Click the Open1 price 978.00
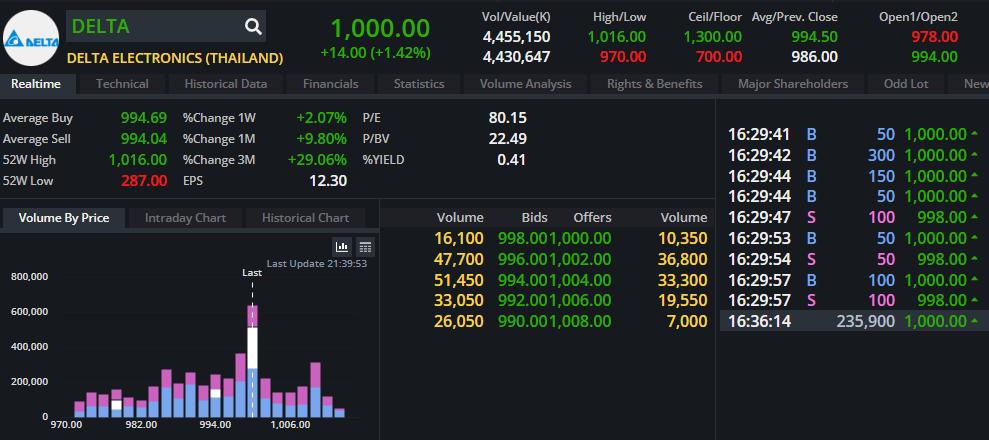 click(x=935, y=37)
